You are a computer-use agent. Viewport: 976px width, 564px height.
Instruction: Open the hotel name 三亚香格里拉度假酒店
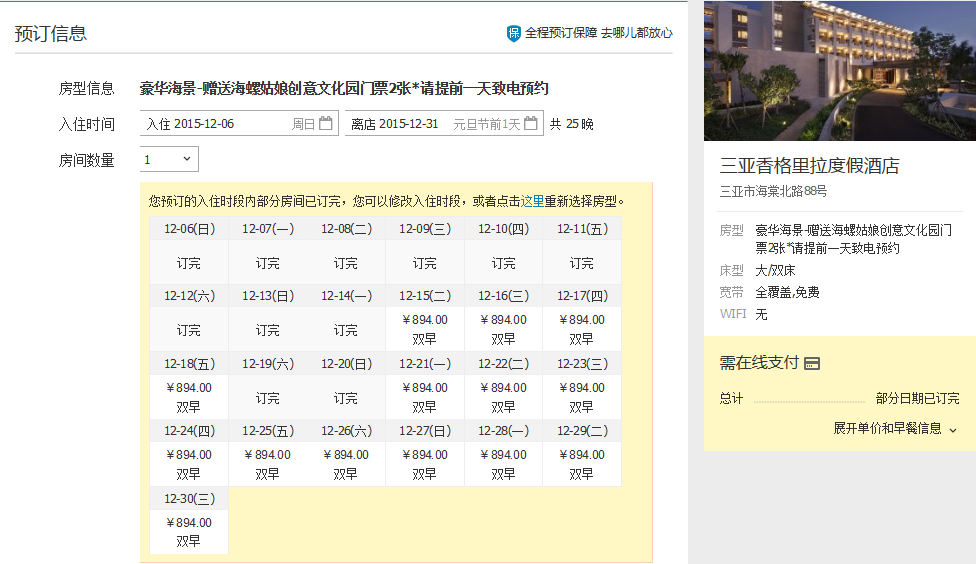click(809, 166)
